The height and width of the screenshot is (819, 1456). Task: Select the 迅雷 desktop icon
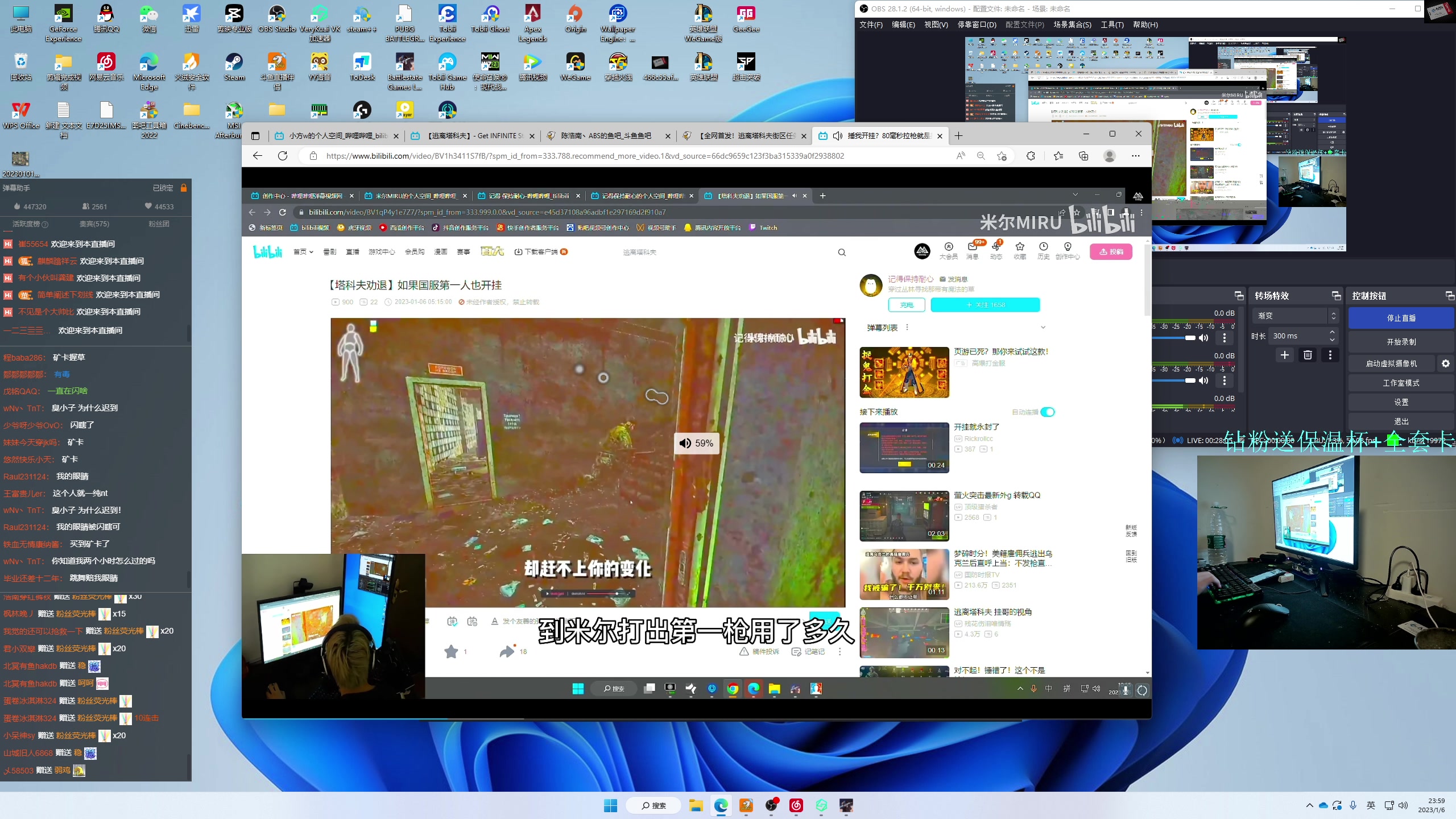click(x=192, y=18)
